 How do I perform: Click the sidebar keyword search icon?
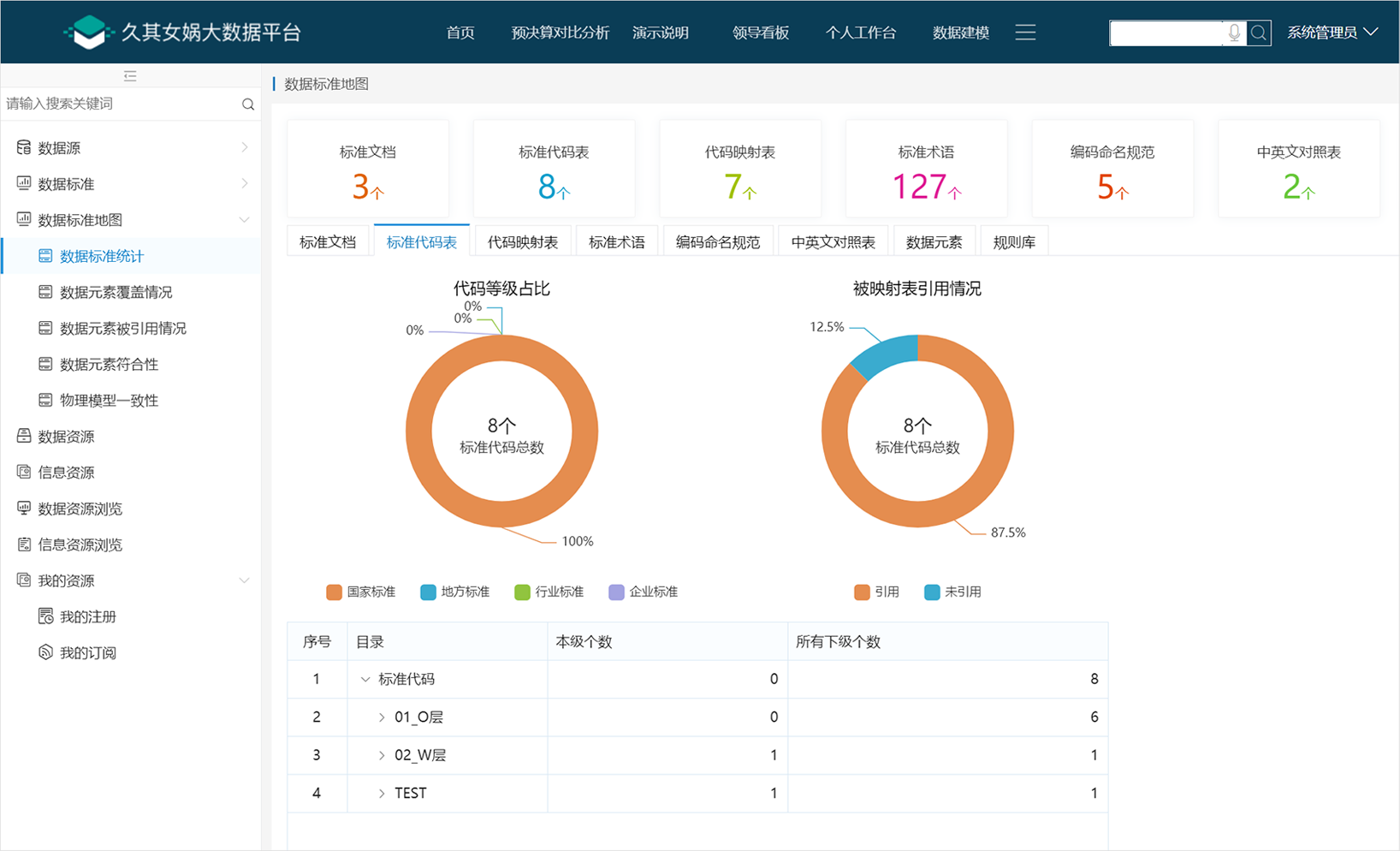coord(248,104)
